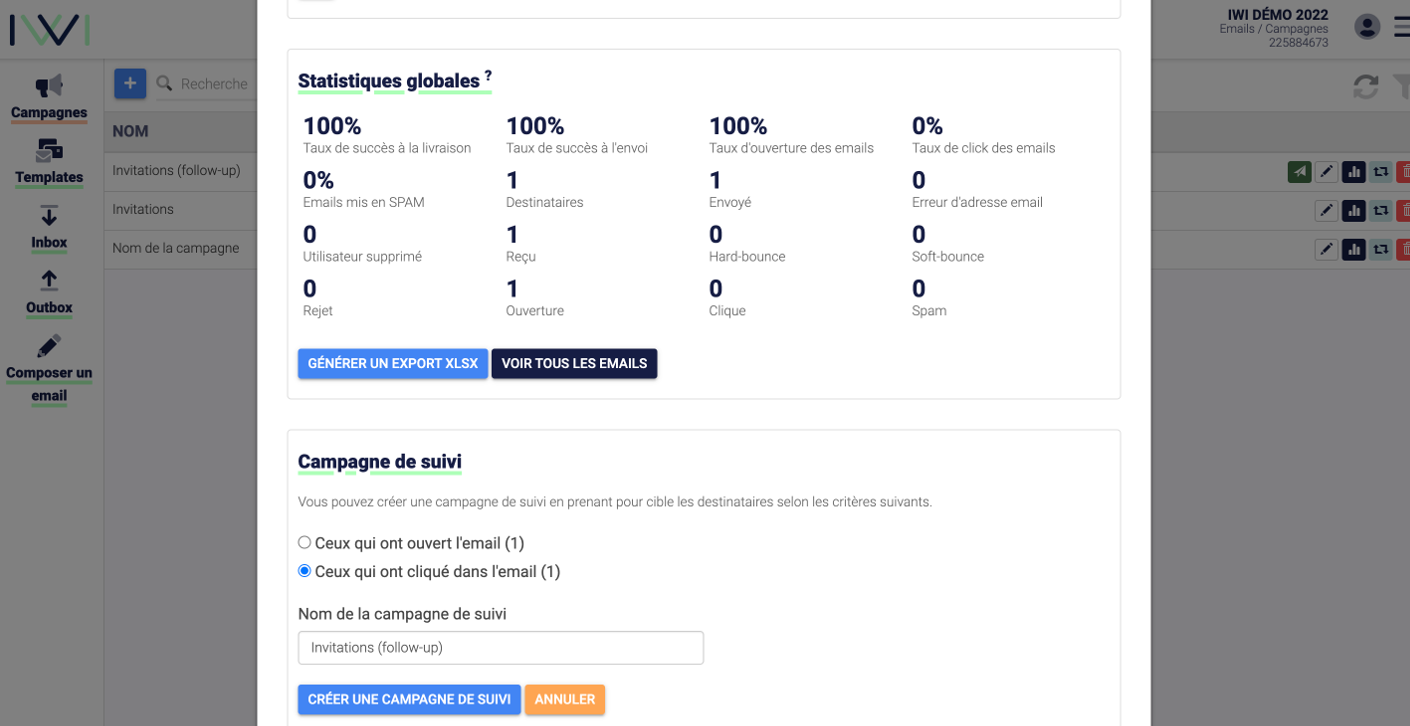Click the pencil edit icon for Nom de la campagne
Screen dimensions: 1410x726
tap(1326, 249)
